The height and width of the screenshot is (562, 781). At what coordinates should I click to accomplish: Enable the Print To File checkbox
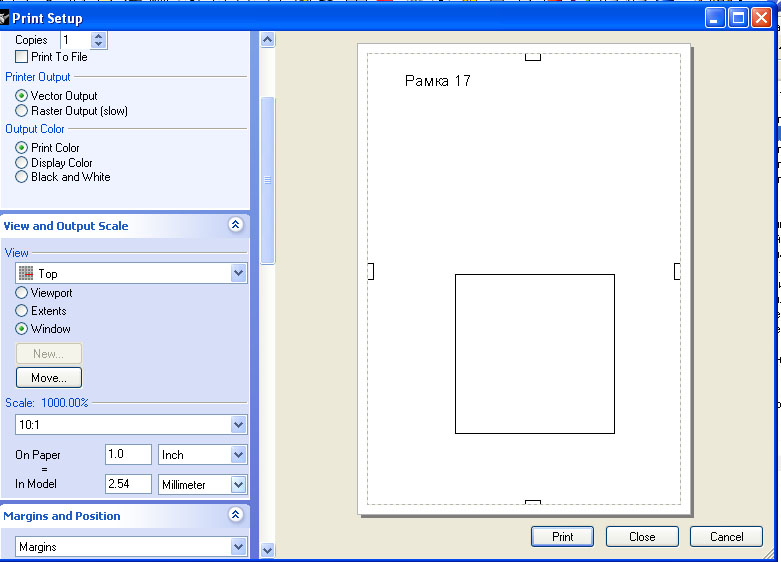pos(21,57)
